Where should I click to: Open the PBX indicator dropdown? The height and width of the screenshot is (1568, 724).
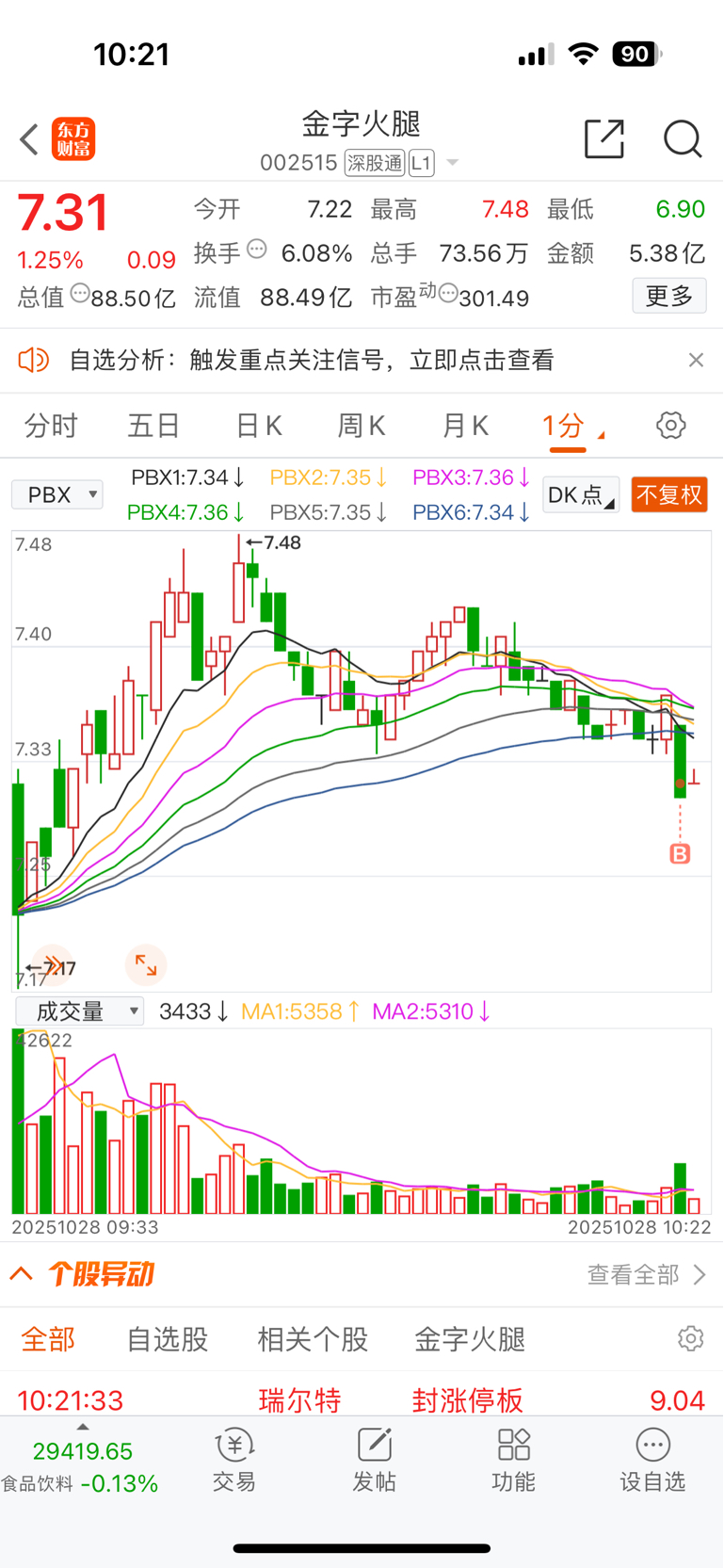click(57, 494)
